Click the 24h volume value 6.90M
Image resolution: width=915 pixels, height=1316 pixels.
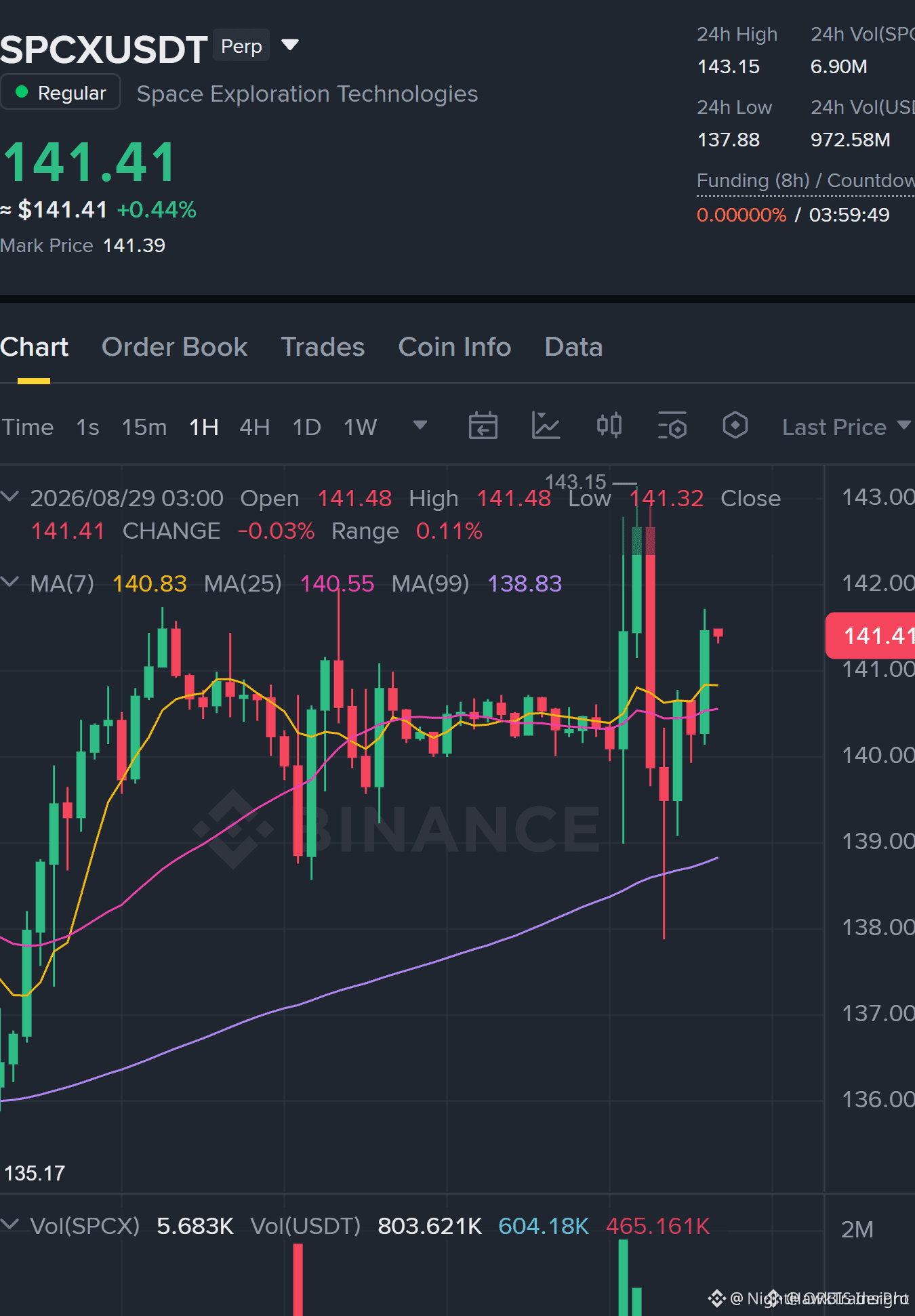[x=839, y=66]
